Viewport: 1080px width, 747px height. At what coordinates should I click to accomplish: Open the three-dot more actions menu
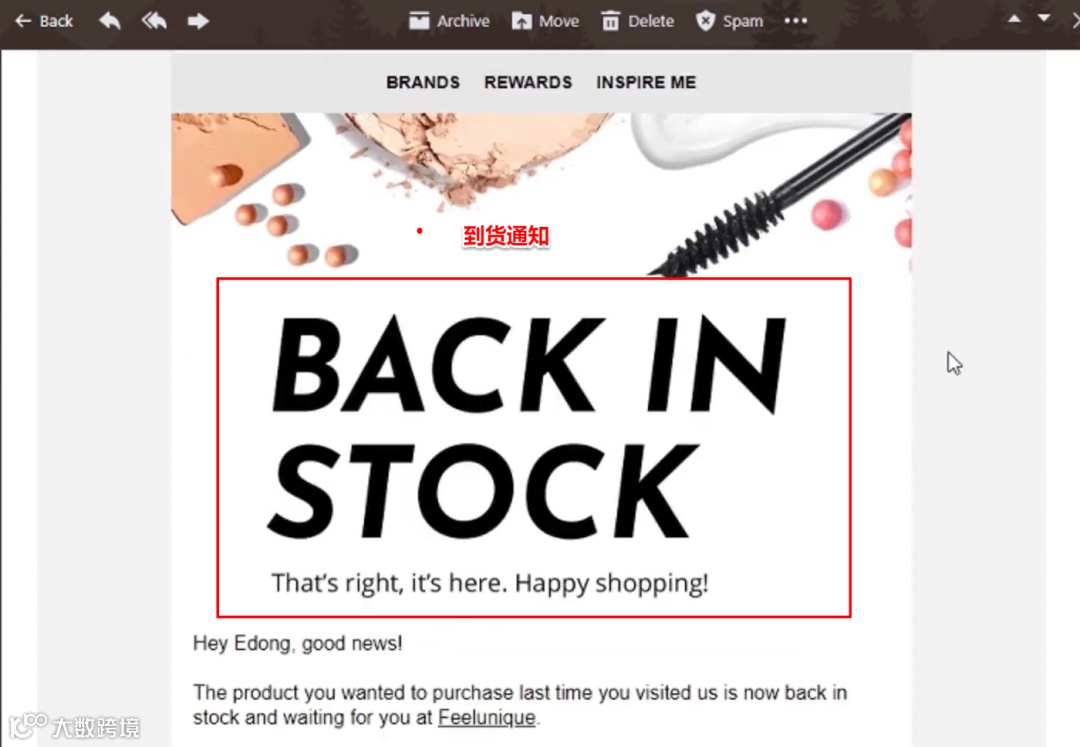click(x=796, y=21)
